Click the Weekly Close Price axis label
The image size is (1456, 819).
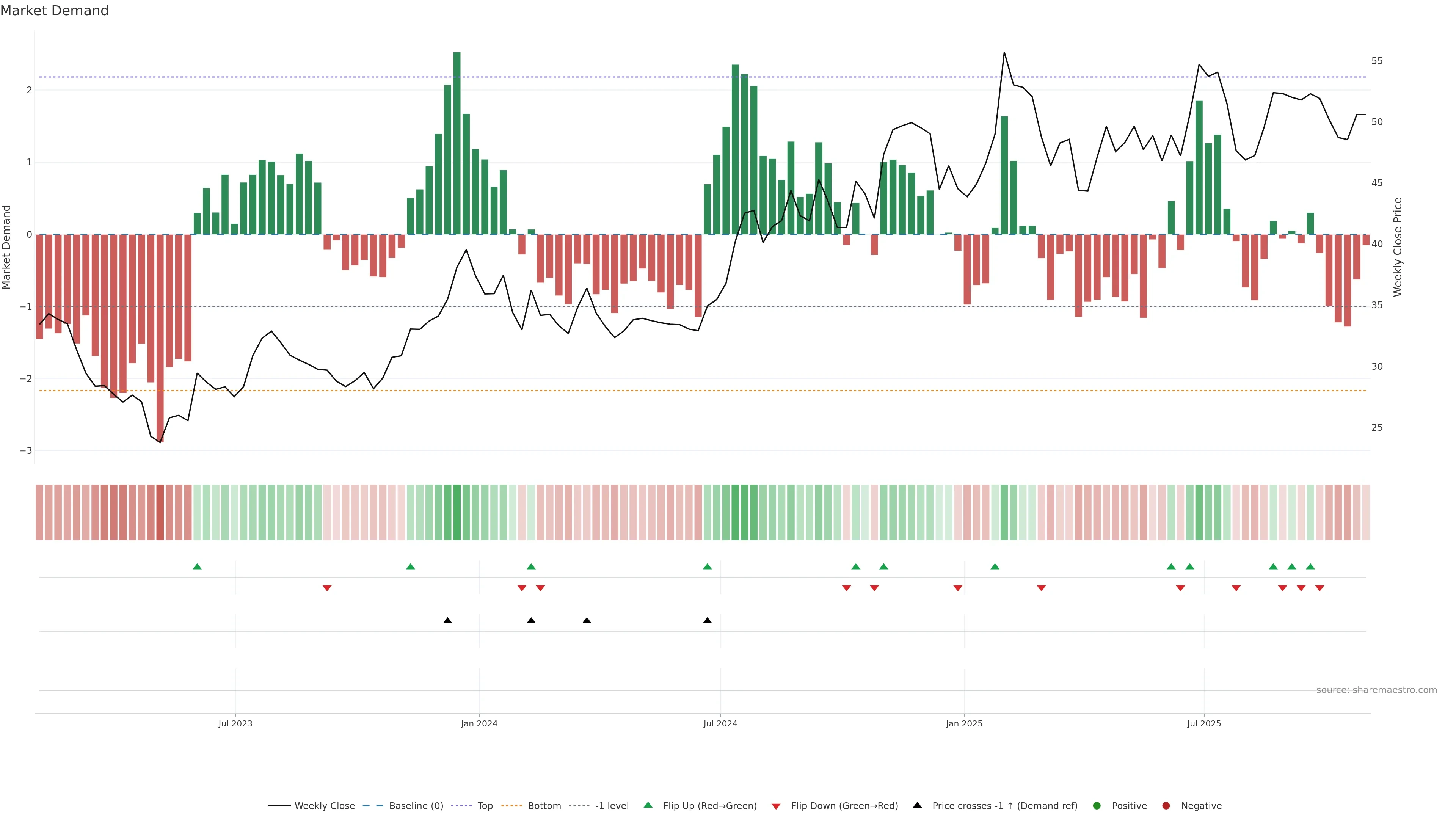click(1398, 247)
